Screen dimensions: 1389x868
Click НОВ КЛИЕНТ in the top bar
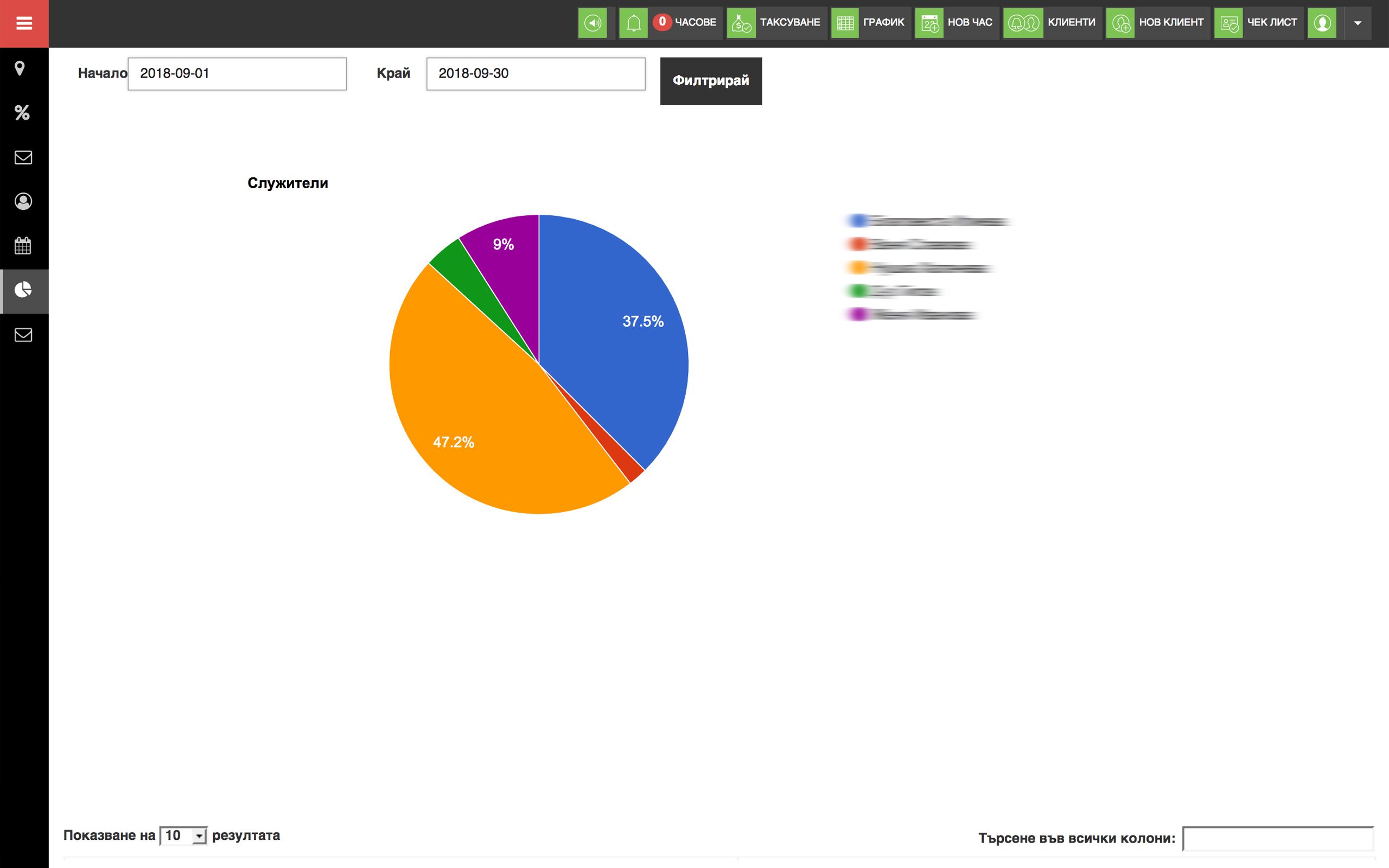point(1158,23)
